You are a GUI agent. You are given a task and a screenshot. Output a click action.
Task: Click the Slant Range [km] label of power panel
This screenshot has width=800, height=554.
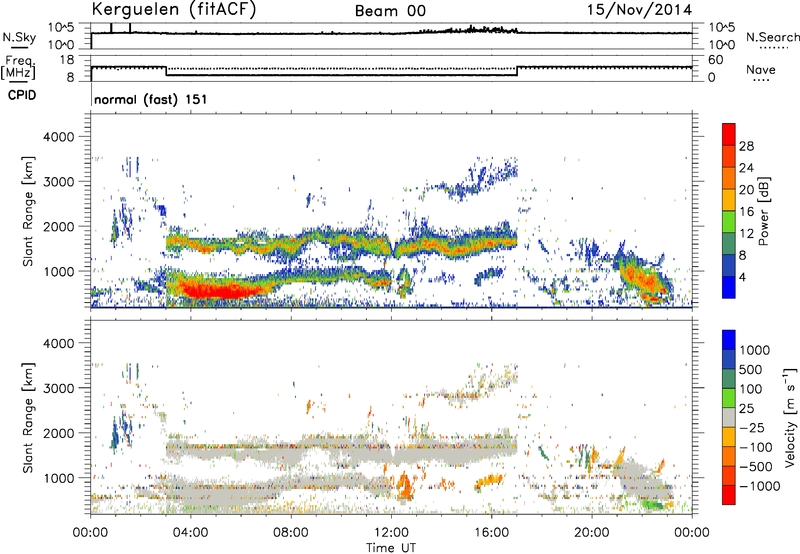[x=28, y=211]
